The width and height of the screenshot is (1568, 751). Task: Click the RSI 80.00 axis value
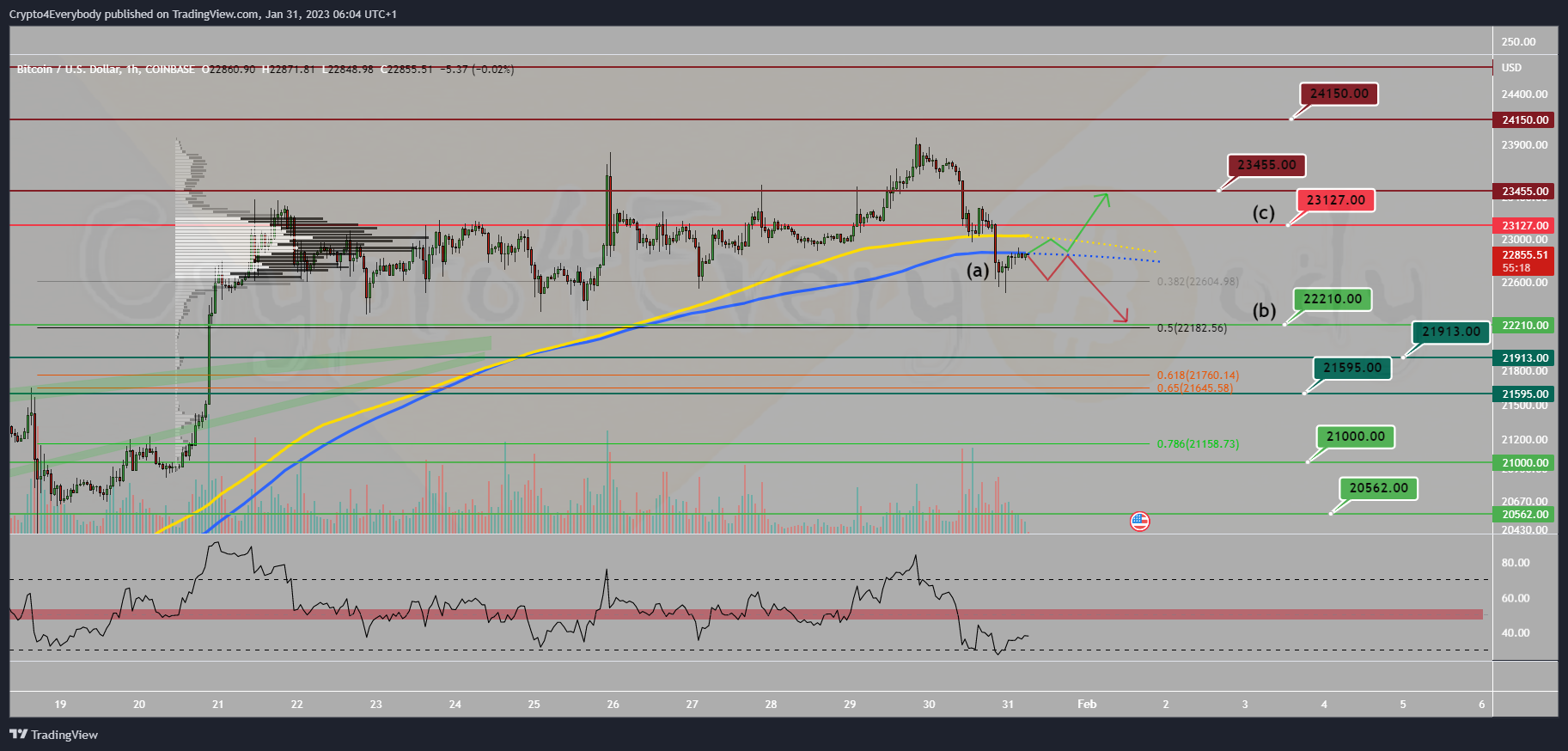(1516, 563)
